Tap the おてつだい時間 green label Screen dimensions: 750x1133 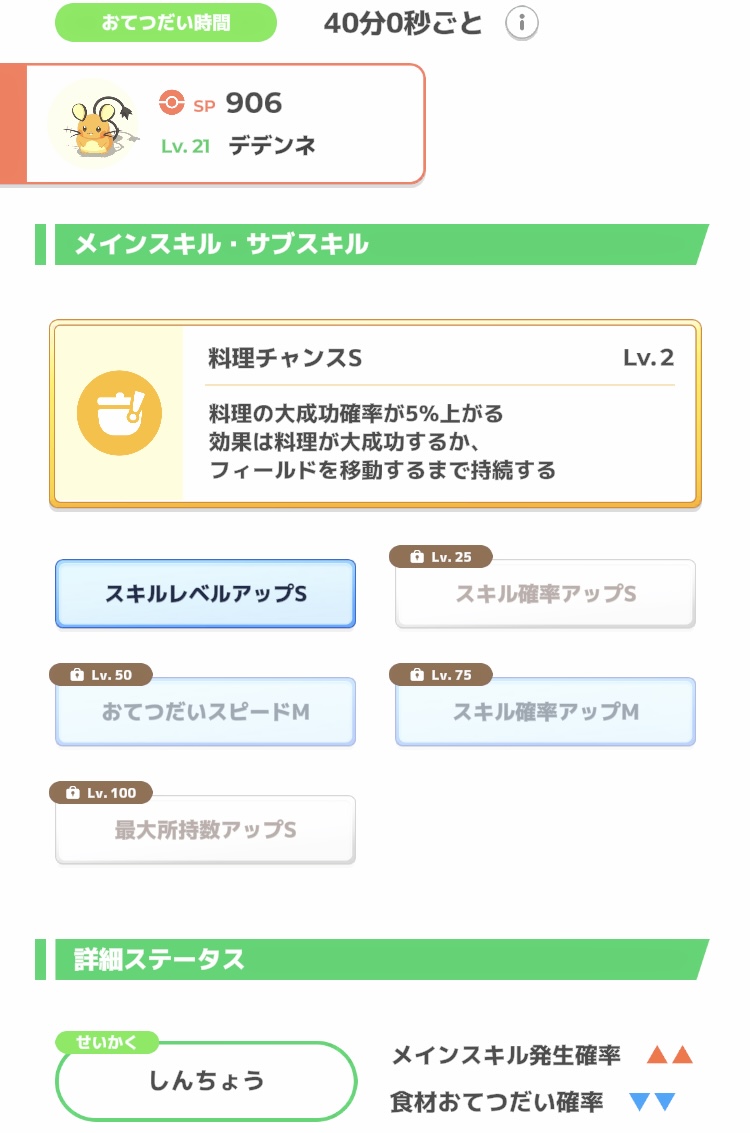pyautogui.click(x=165, y=23)
